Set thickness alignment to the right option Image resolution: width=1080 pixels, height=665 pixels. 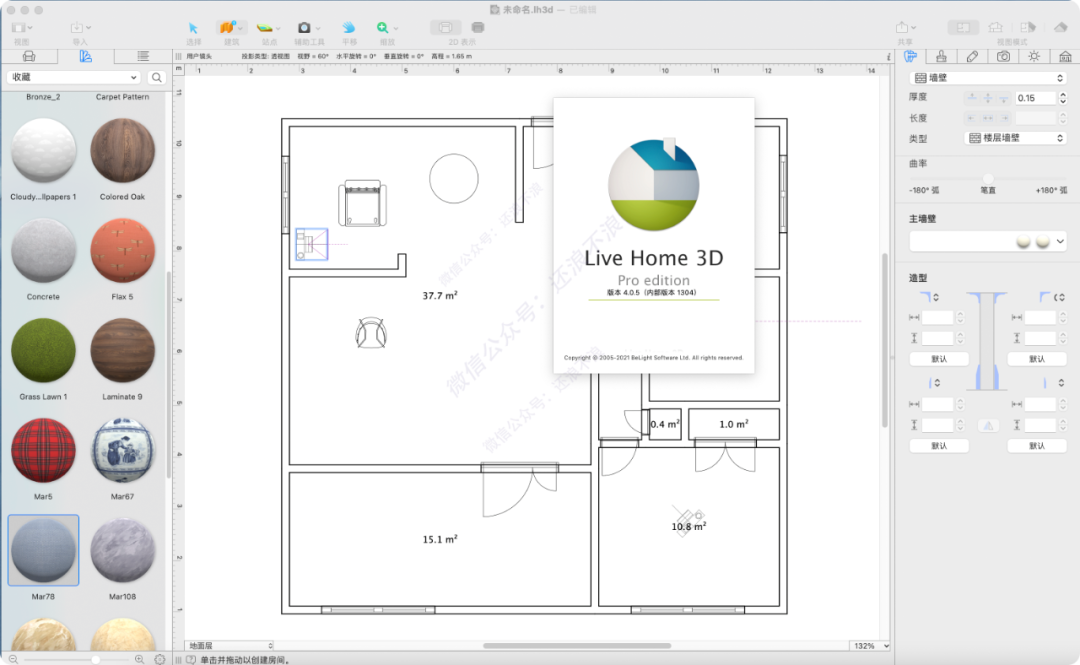(x=1004, y=98)
